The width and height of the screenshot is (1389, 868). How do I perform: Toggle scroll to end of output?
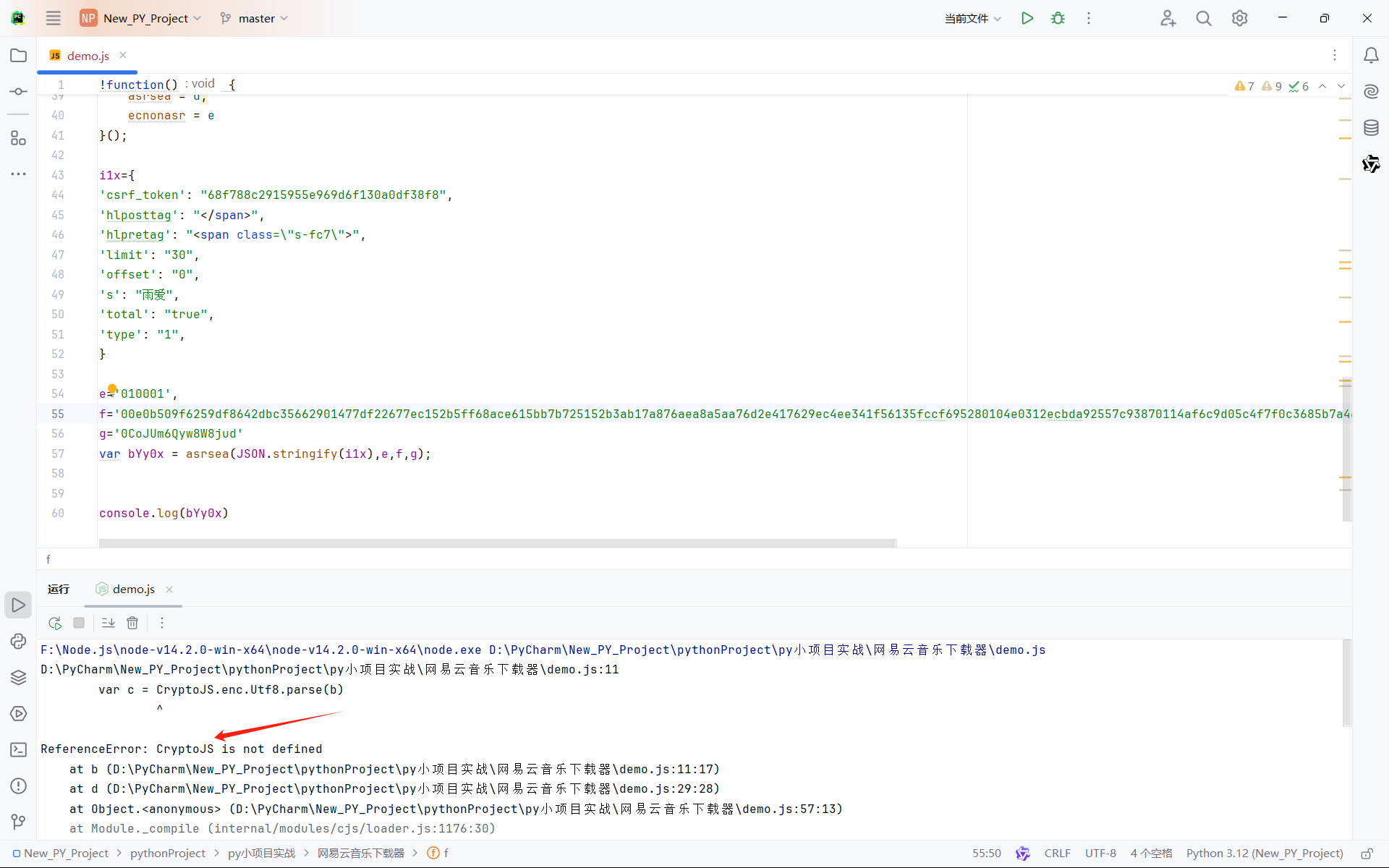108,623
